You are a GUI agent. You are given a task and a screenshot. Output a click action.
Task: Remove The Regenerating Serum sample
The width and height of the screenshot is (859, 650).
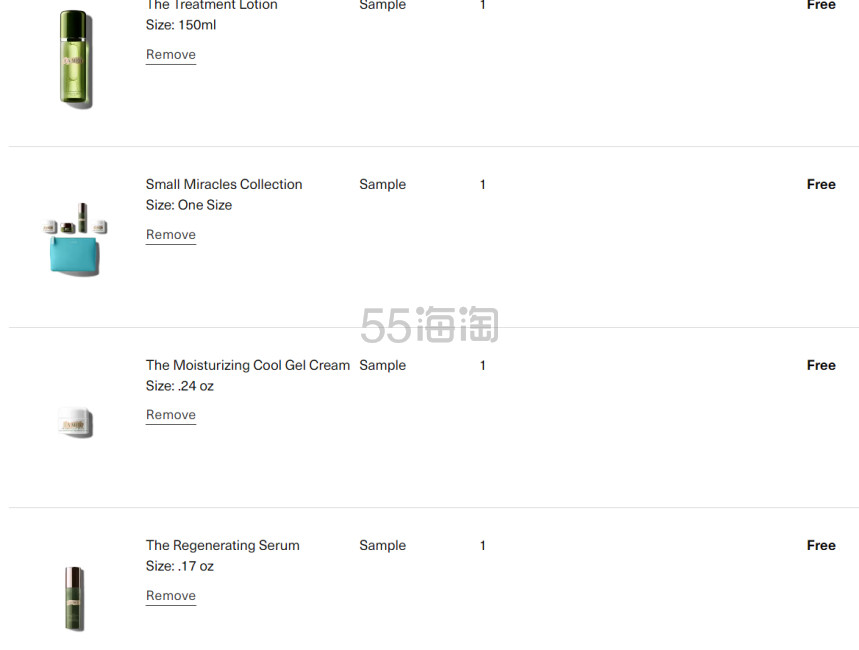[170, 596]
